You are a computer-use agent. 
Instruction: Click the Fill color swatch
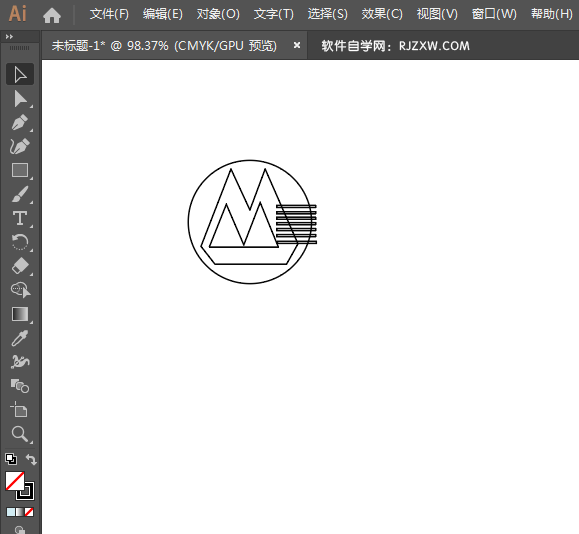[x=15, y=481]
